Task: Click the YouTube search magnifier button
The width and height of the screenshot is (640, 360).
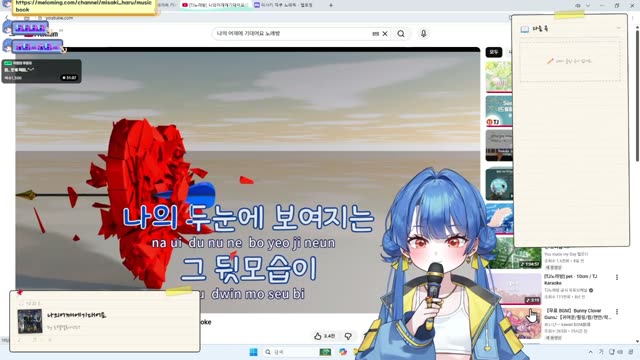Action: click(401, 34)
